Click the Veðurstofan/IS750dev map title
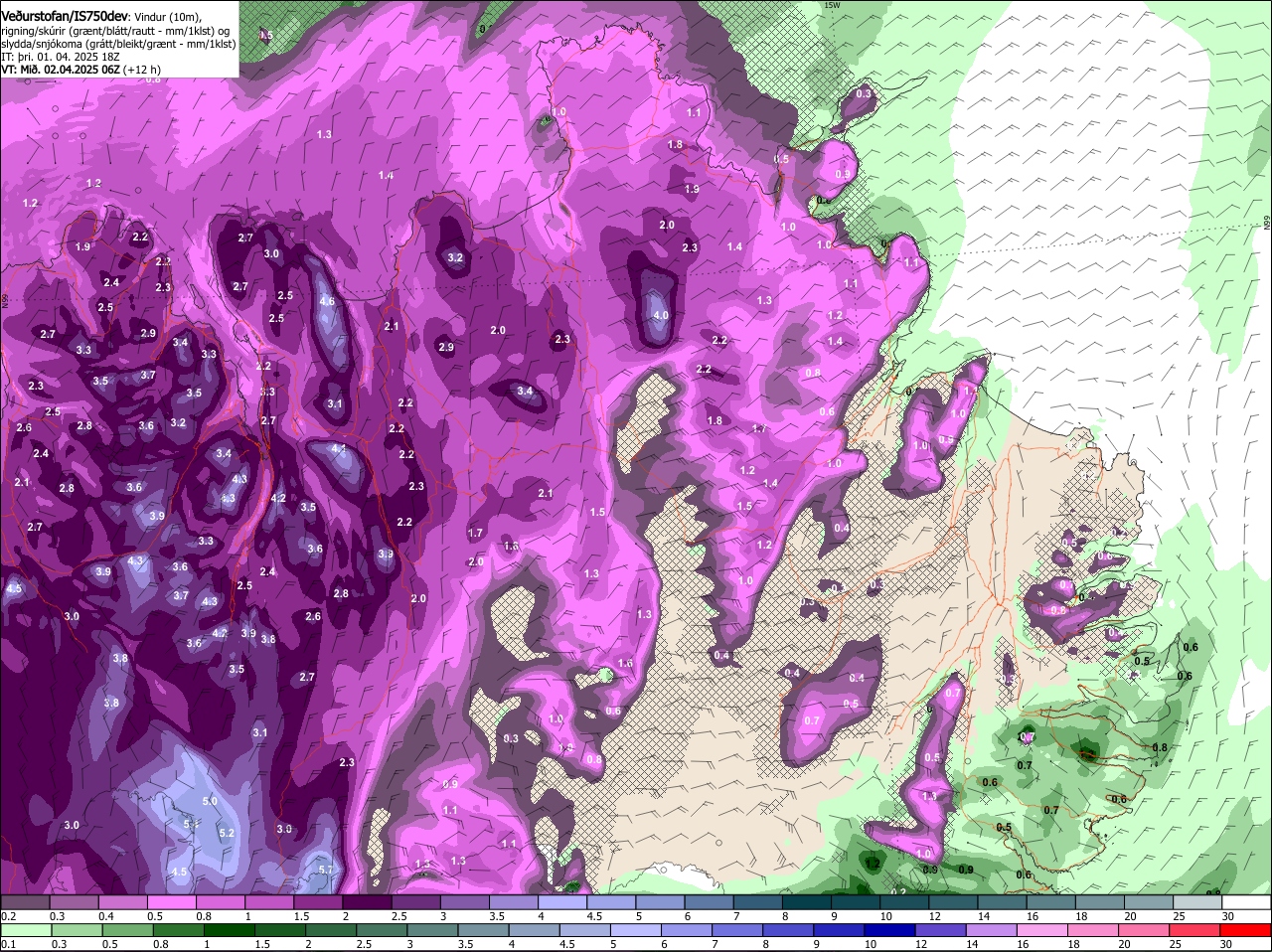The image size is (1272, 952). pyautogui.click(x=65, y=16)
